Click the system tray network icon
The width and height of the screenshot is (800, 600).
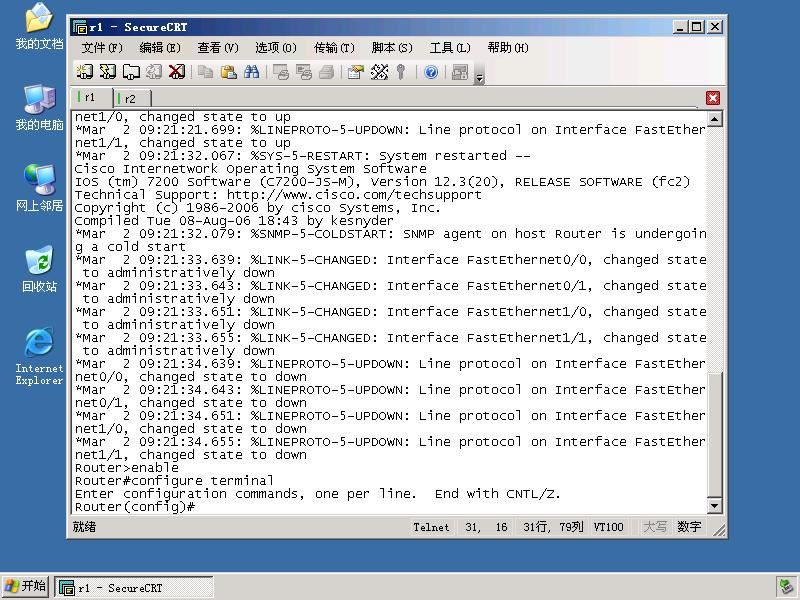pyautogui.click(x=786, y=587)
